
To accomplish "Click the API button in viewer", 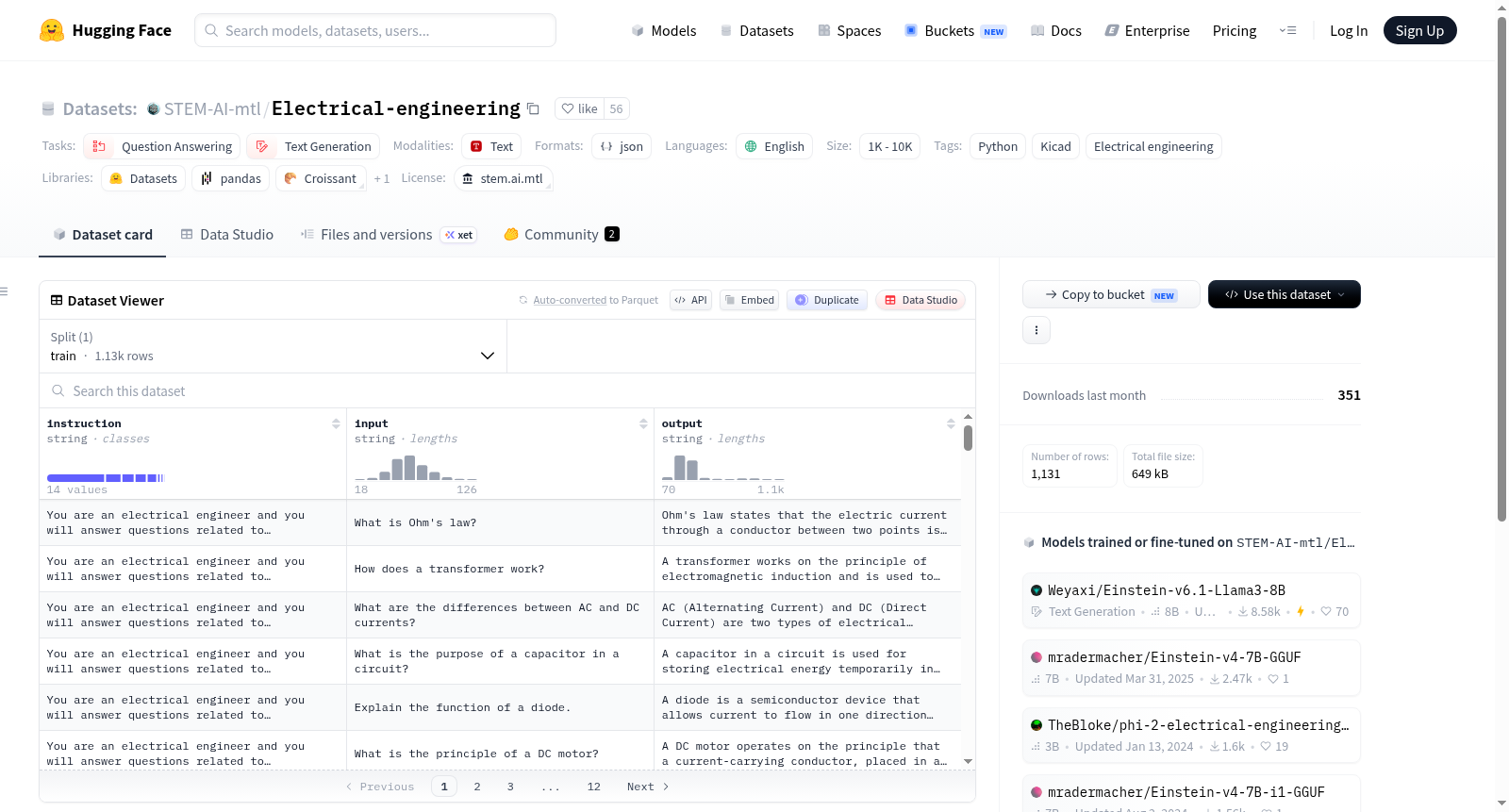I will 690,300.
